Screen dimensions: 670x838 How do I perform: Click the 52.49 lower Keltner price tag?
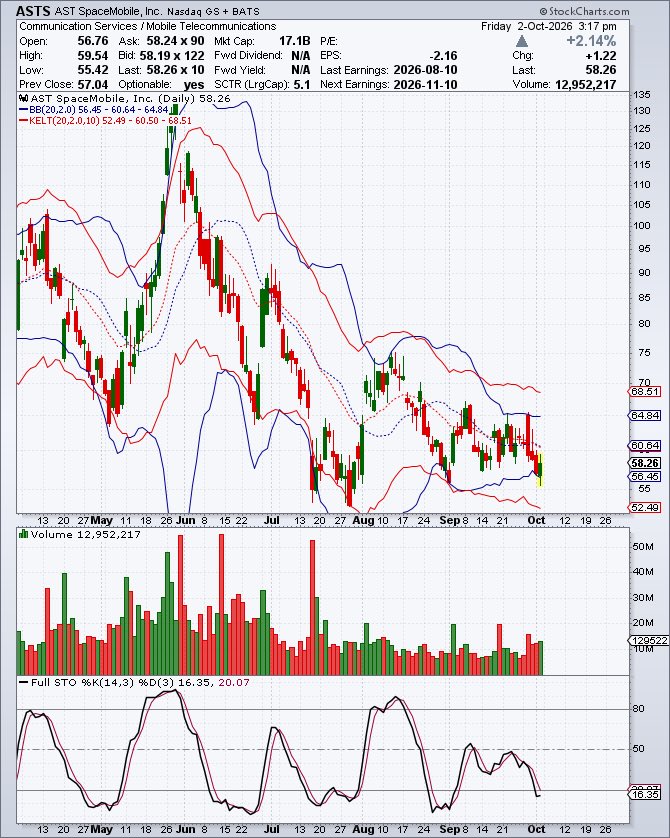(645, 507)
